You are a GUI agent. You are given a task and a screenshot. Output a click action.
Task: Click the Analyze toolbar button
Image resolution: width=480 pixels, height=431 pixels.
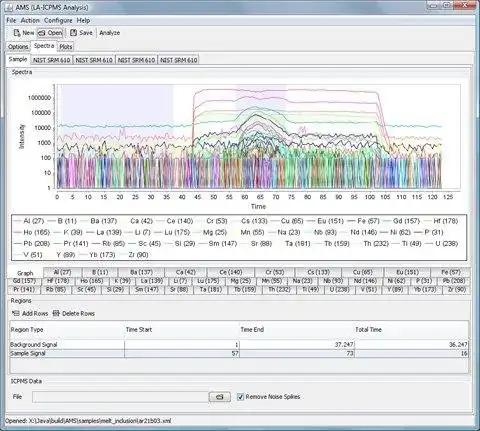coord(109,33)
